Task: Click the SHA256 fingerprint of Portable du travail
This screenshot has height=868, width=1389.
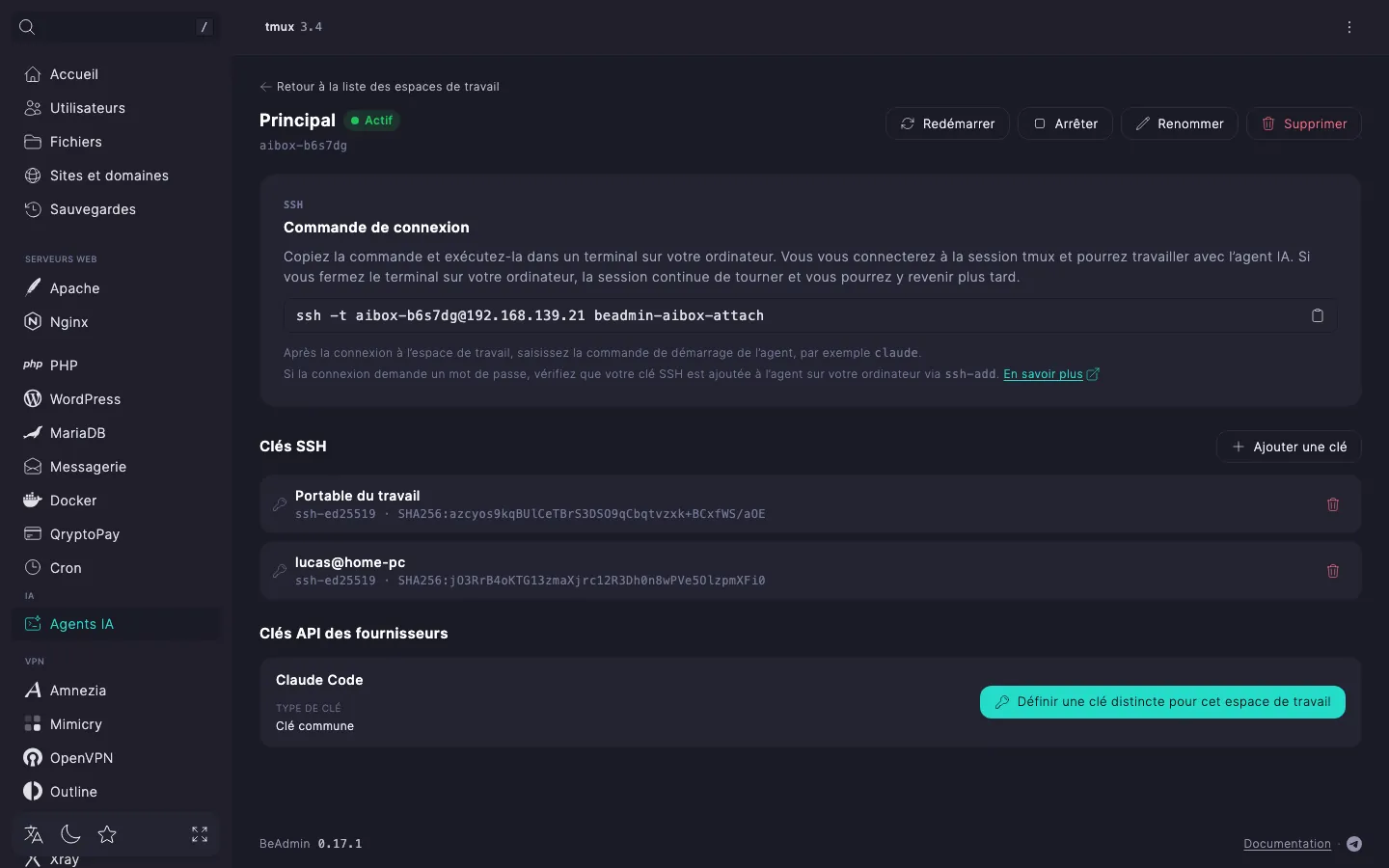Action: [x=582, y=514]
